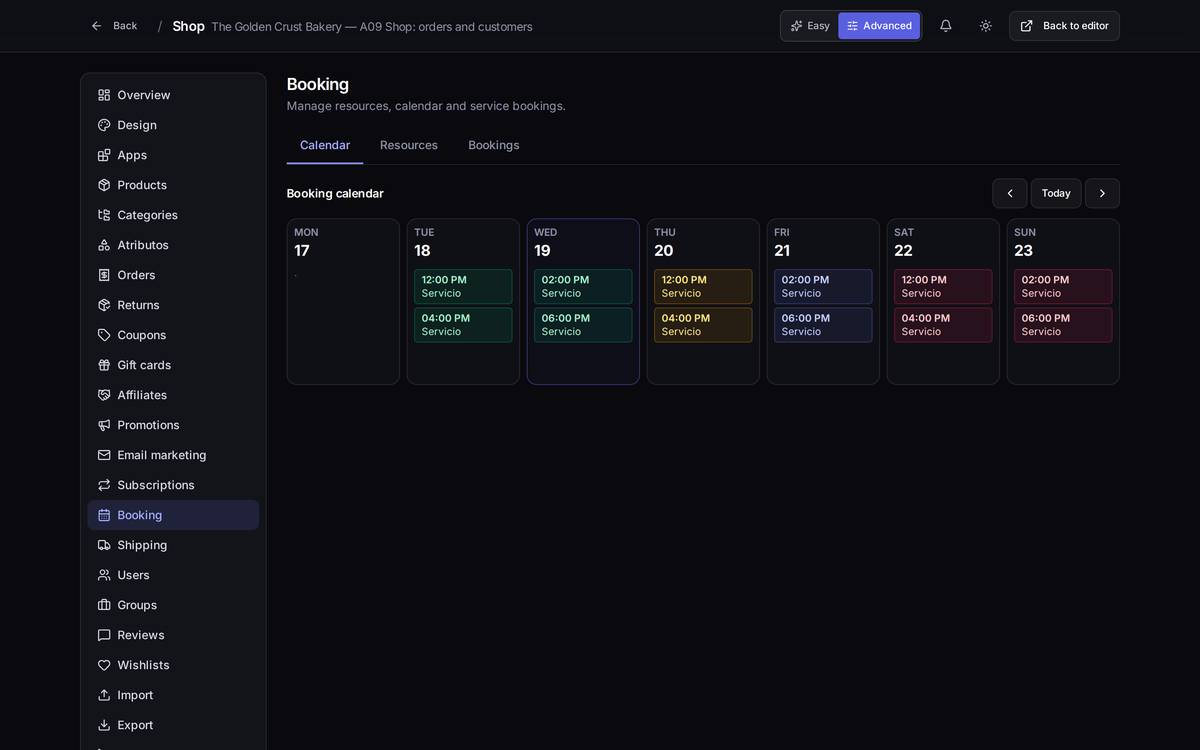Viewport: 1200px width, 750px height.
Task: Open Shipping in the sidebar
Action: click(x=173, y=545)
